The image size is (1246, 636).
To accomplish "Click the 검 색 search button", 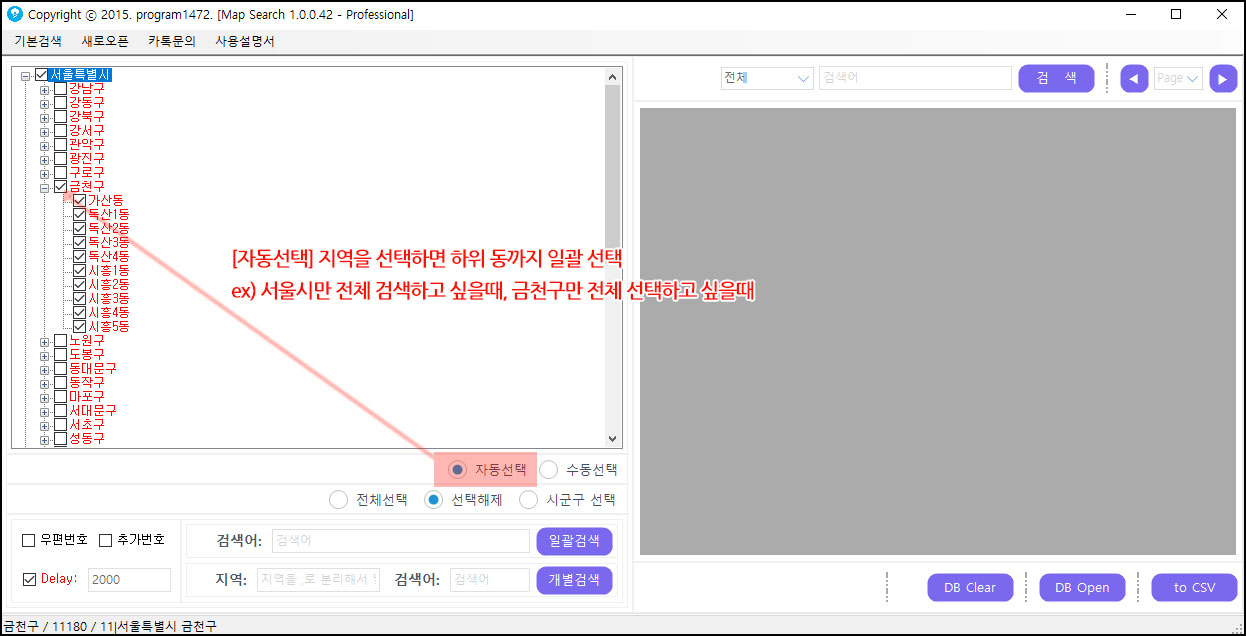I will tap(1056, 78).
